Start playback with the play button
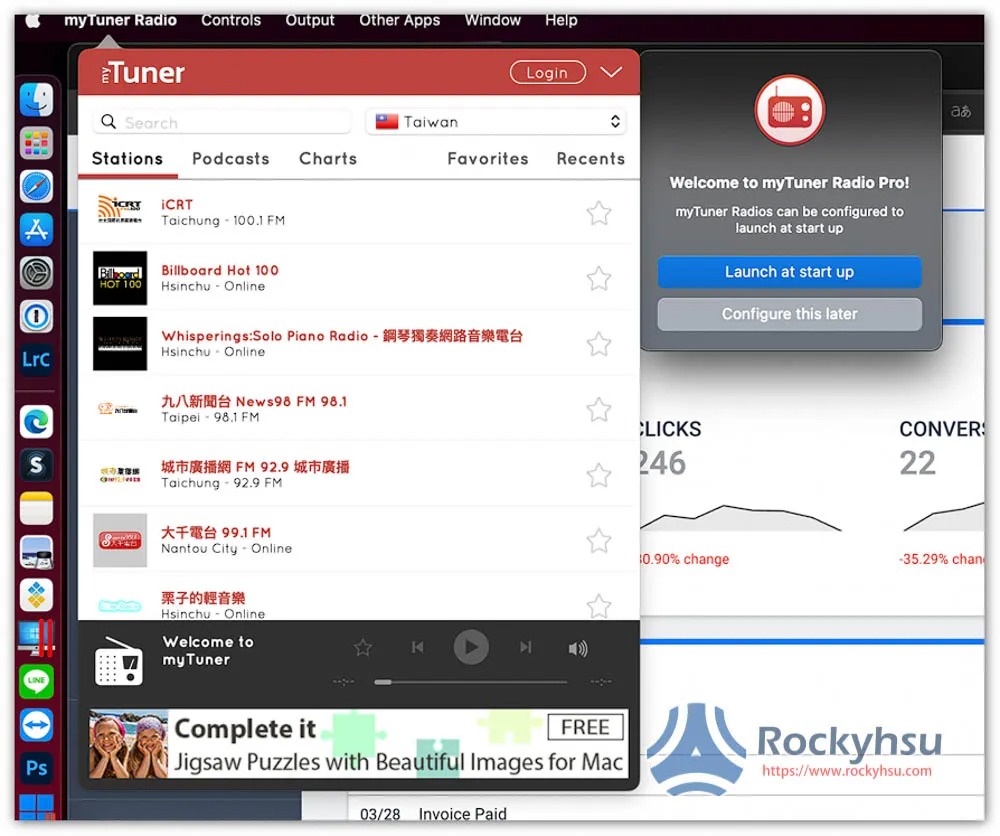The image size is (1000, 836). click(x=471, y=647)
